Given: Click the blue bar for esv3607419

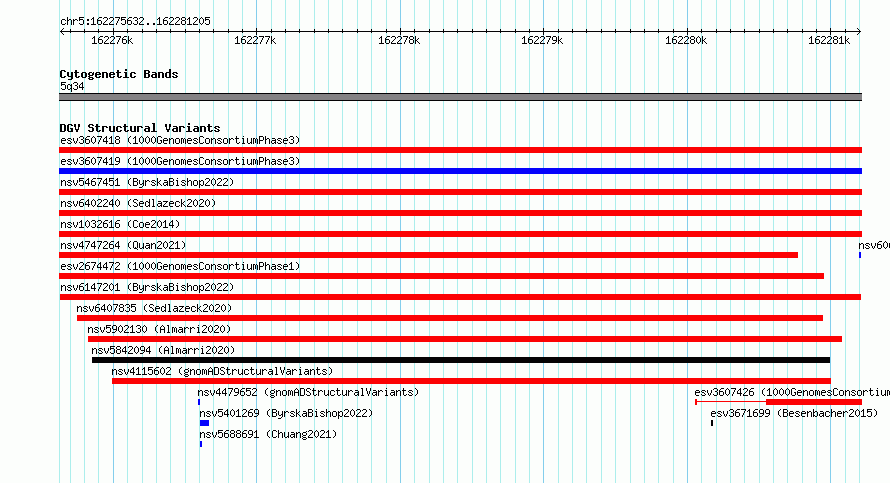Looking at the screenshot, I should click(x=460, y=171).
